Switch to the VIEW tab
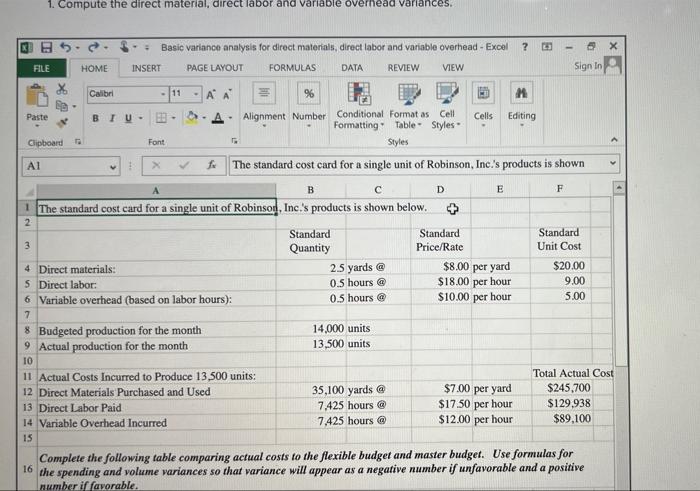 coord(453,67)
